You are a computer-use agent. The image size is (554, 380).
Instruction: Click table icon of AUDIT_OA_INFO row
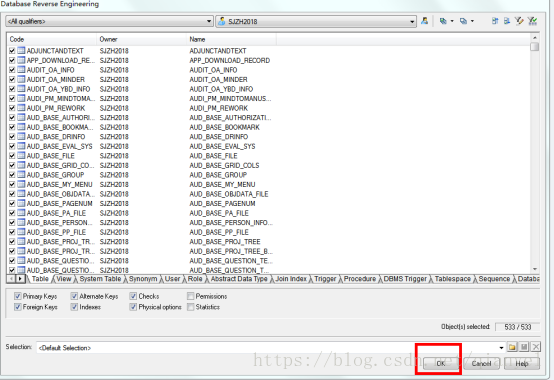click(21, 70)
